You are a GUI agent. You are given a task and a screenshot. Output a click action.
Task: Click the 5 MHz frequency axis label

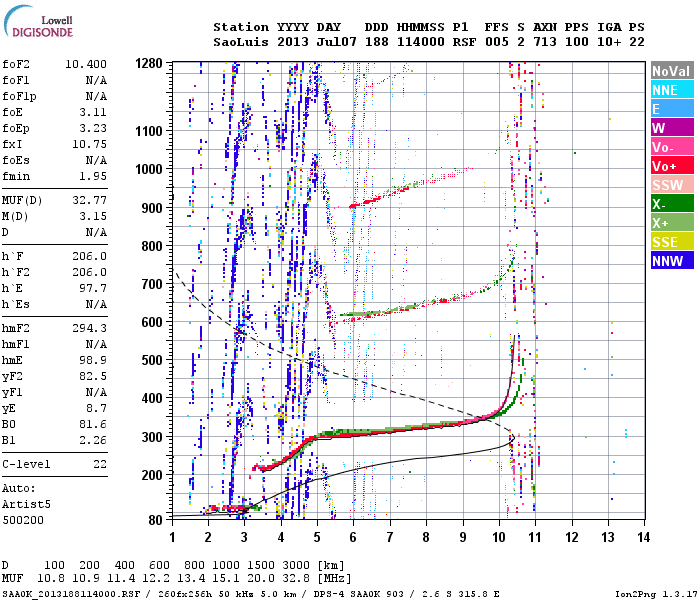[x=317, y=538]
